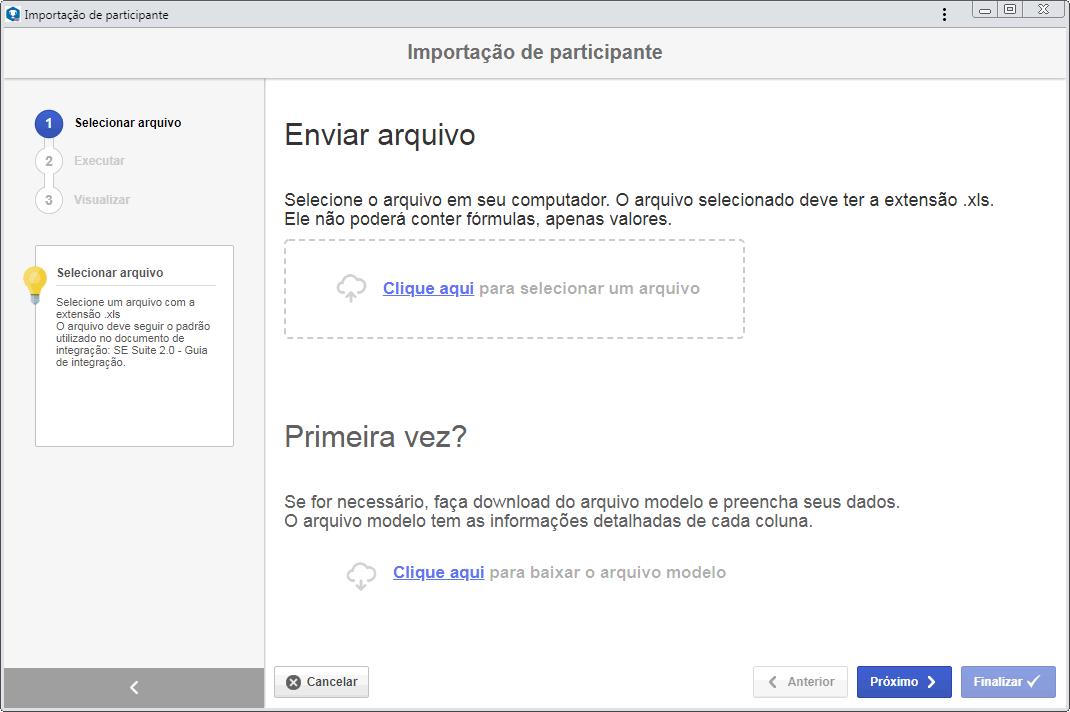Click the upload cloud icon
The image size is (1070, 712).
click(x=351, y=288)
